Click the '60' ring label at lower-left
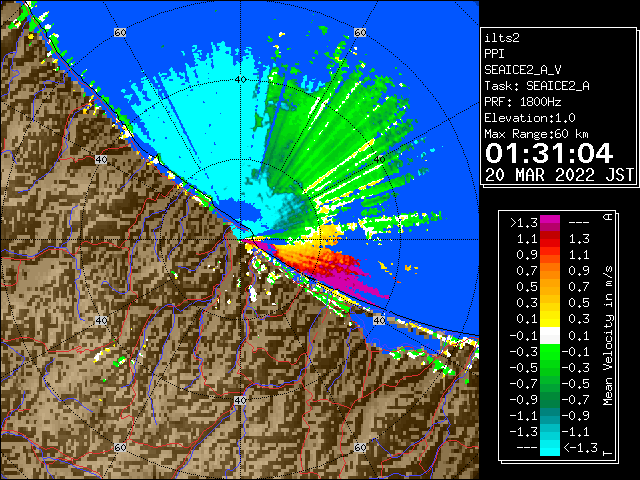640x480 pixels. pos(120,447)
